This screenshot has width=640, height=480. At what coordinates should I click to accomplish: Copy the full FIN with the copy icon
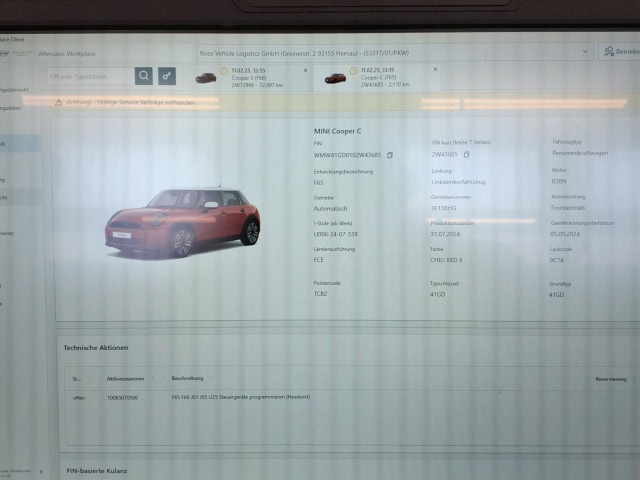click(390, 155)
